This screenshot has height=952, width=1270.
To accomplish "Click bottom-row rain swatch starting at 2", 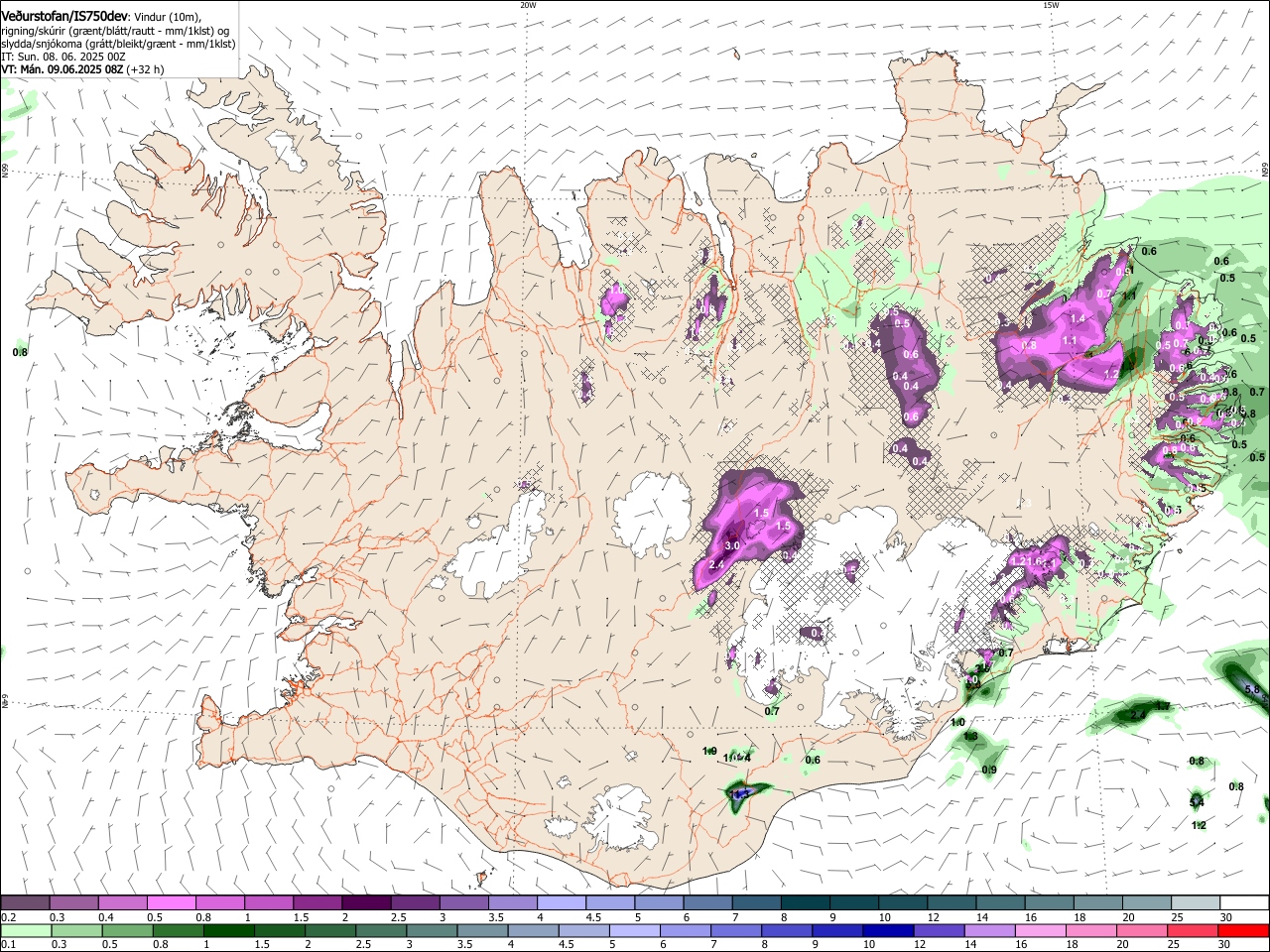I will click(x=330, y=930).
